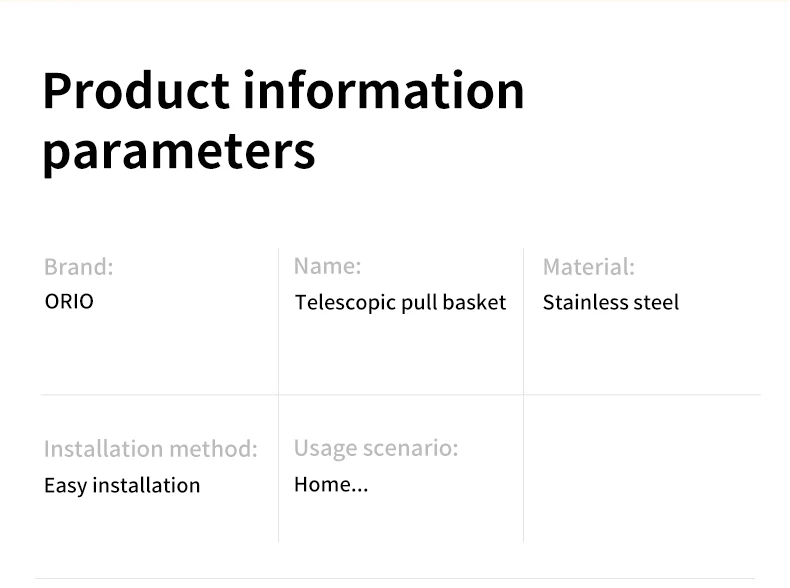Select the 'Easy installation' value
Image resolution: width=790 pixels, height=588 pixels.
pos(121,485)
